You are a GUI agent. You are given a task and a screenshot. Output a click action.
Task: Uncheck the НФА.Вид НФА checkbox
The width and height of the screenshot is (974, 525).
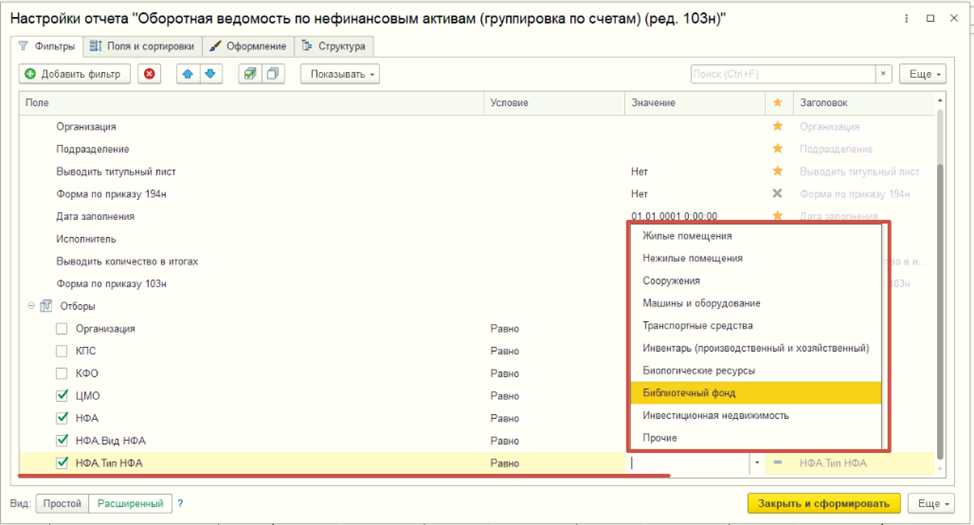tap(61, 441)
